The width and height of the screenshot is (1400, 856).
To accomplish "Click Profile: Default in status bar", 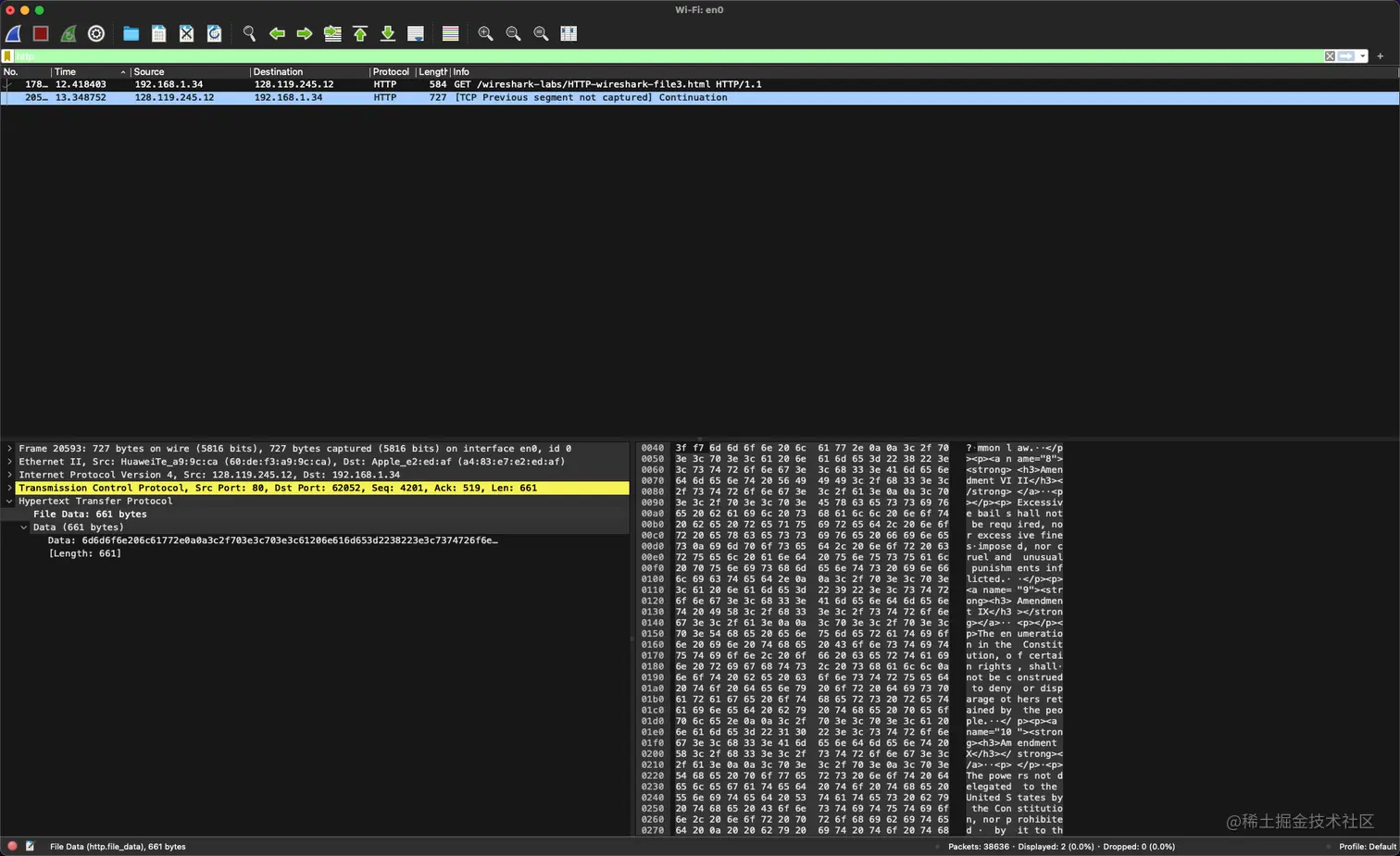I will 1368,847.
